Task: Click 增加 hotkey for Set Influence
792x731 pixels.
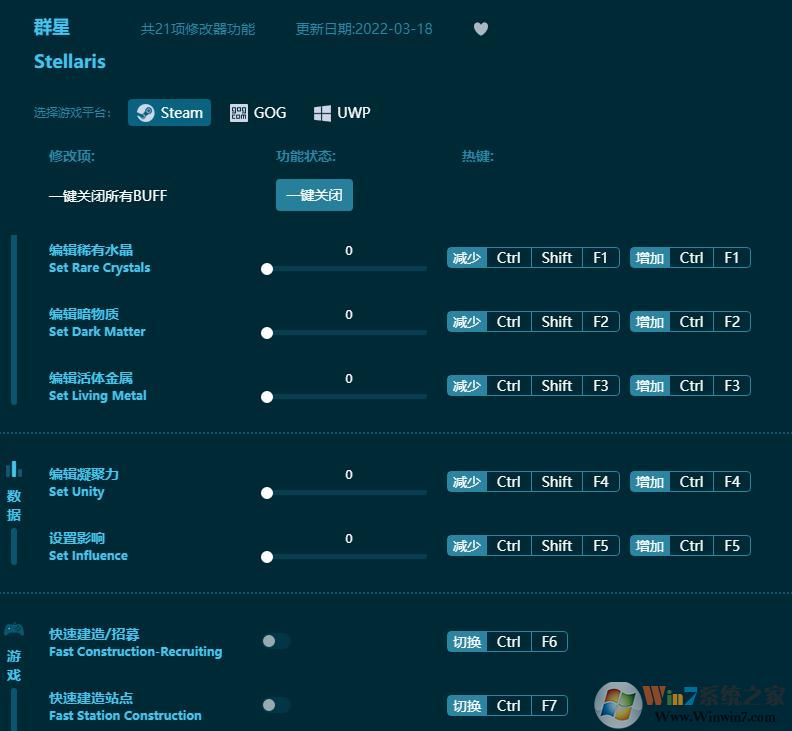Action: [x=650, y=546]
